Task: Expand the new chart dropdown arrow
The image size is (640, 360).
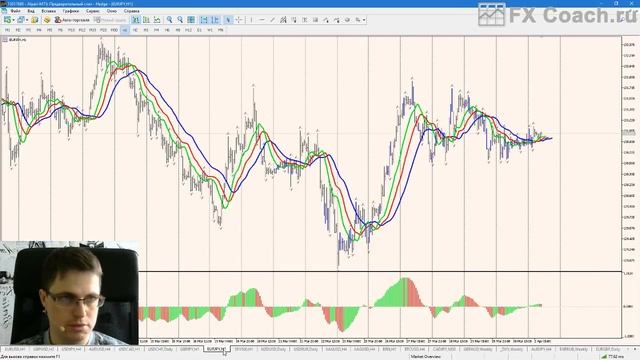Action: (13, 20)
